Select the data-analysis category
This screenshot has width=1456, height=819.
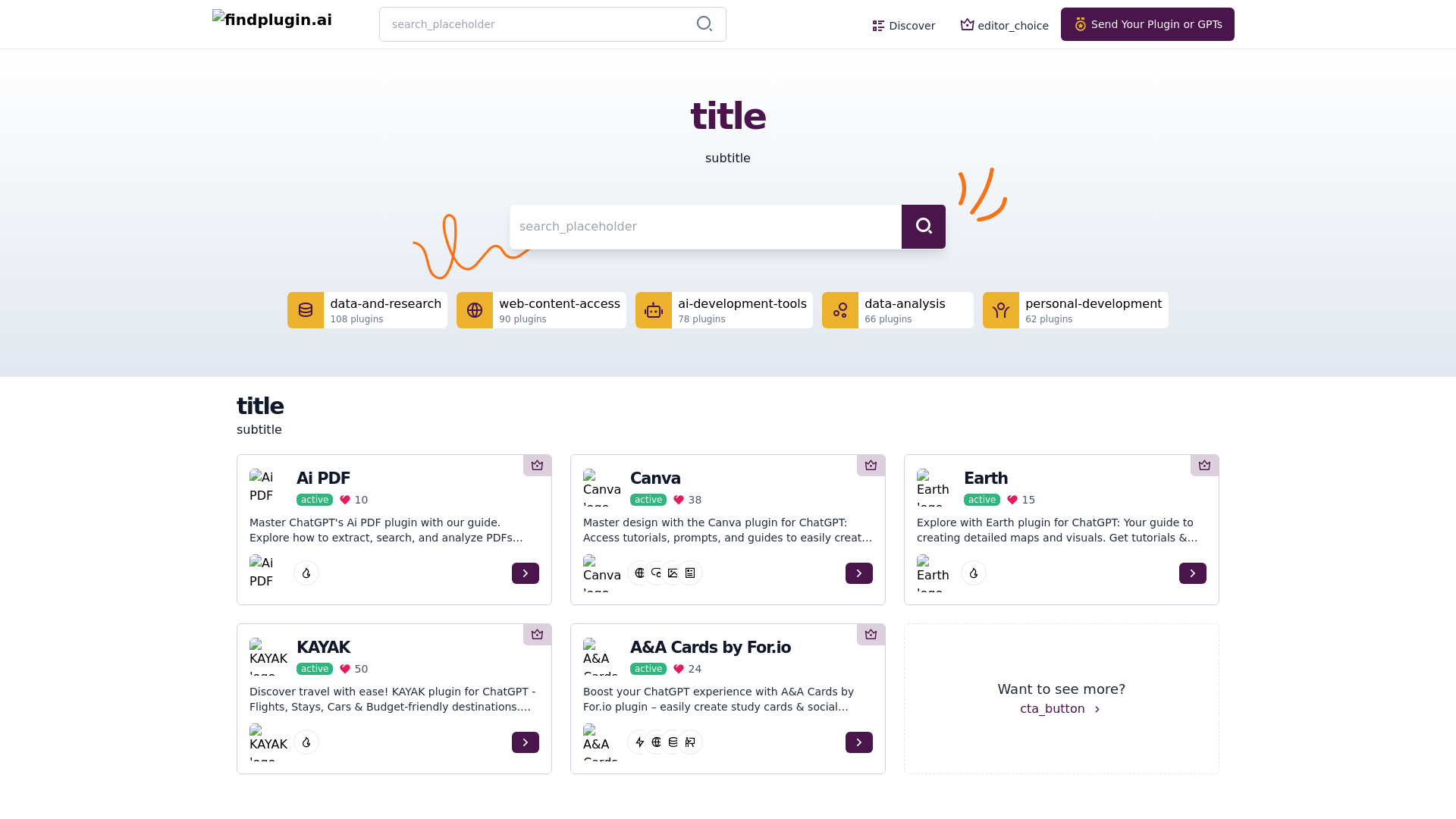898,310
